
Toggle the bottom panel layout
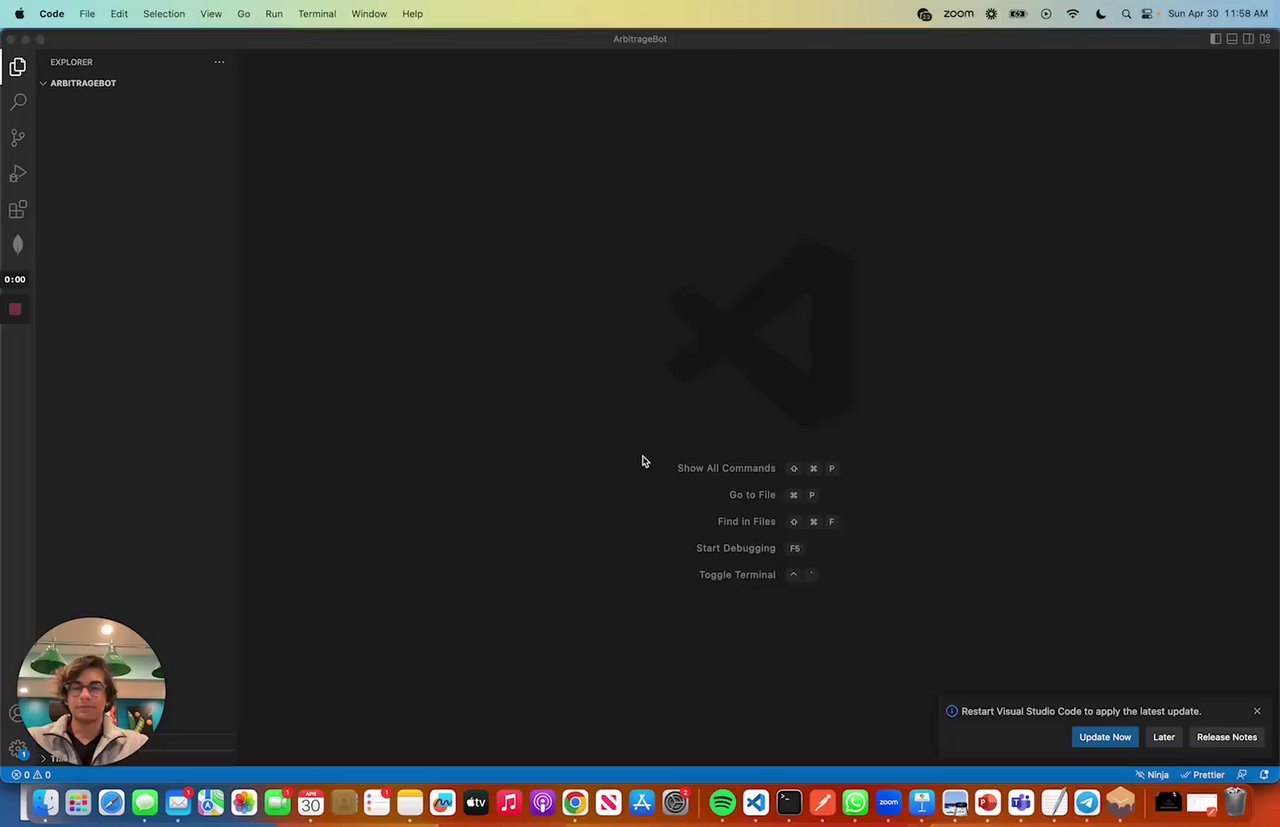tap(1232, 39)
